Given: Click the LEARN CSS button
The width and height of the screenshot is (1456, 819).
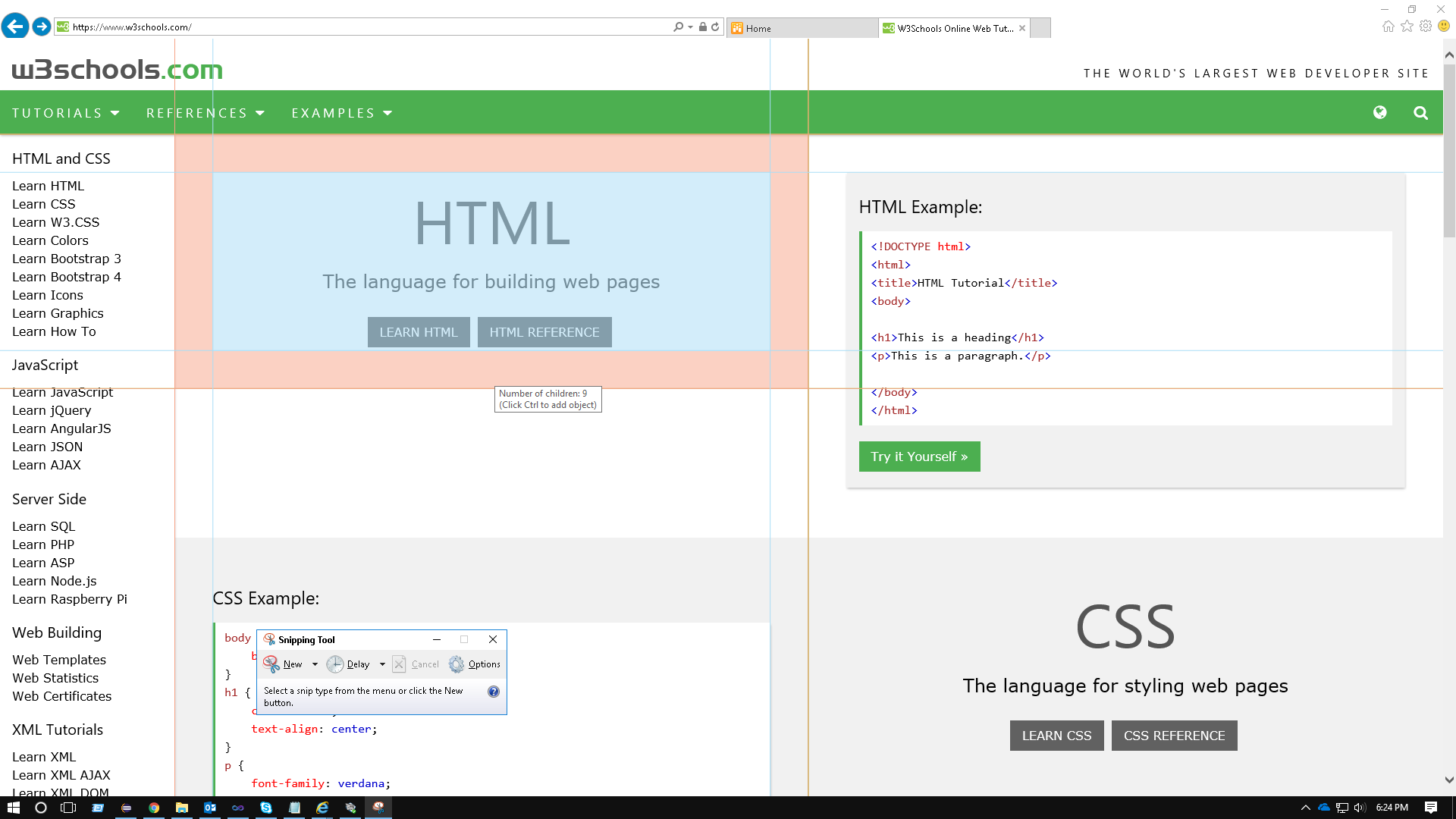Looking at the screenshot, I should point(1056,736).
